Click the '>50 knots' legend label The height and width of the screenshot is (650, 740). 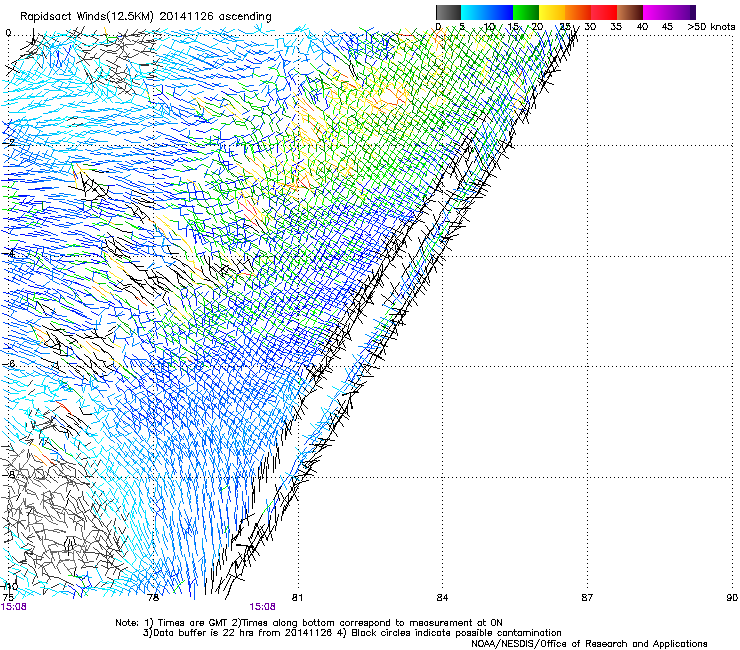click(x=711, y=27)
